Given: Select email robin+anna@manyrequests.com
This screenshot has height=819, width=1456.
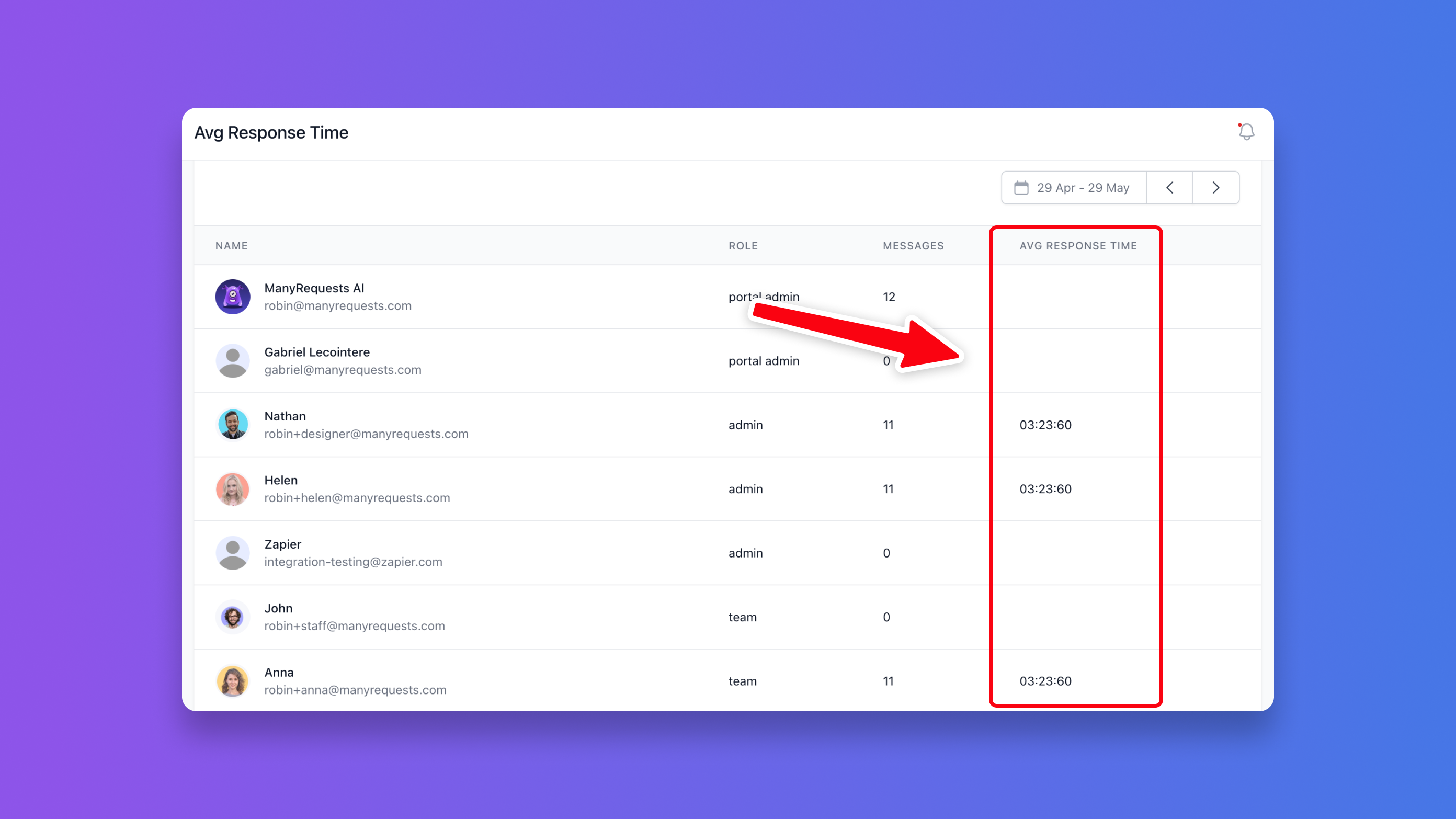Looking at the screenshot, I should pyautogui.click(x=356, y=690).
